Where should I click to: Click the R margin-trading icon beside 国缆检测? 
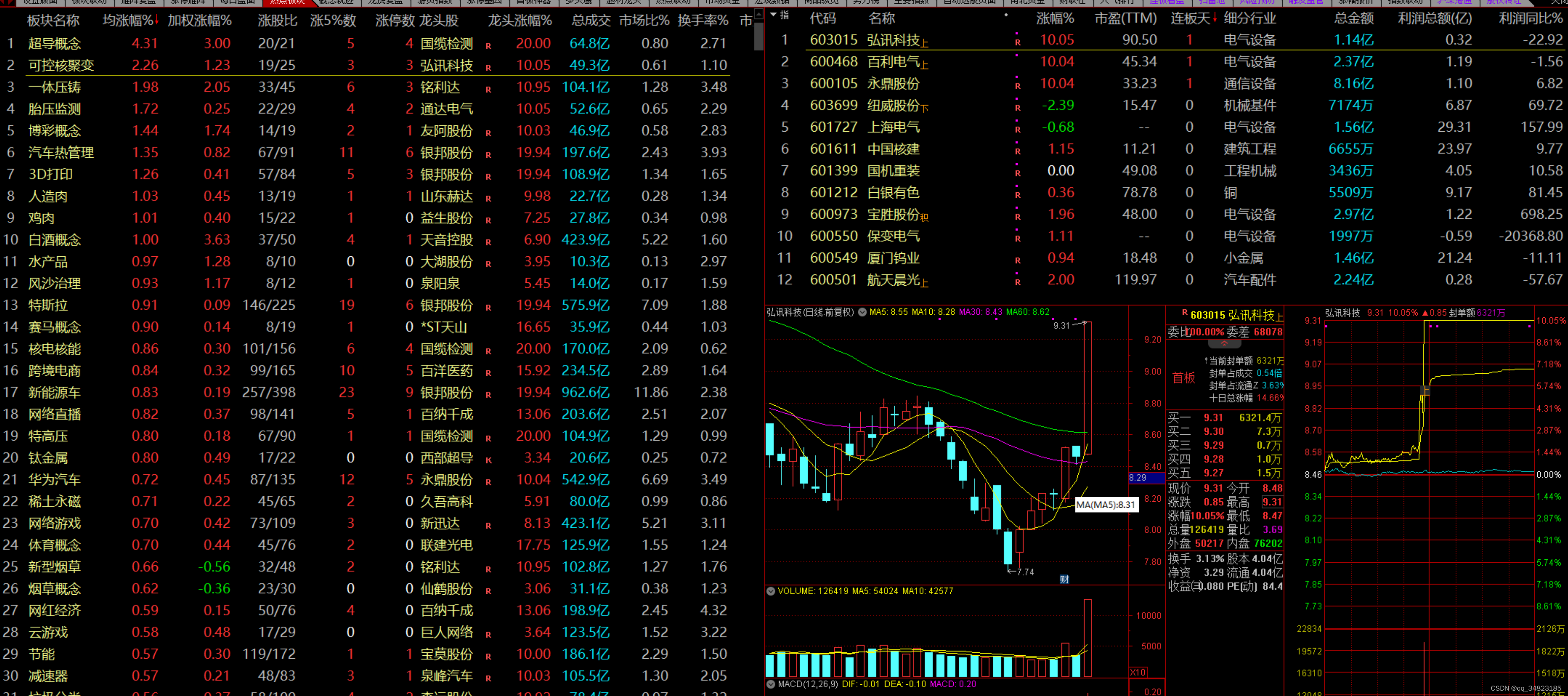pos(488,46)
